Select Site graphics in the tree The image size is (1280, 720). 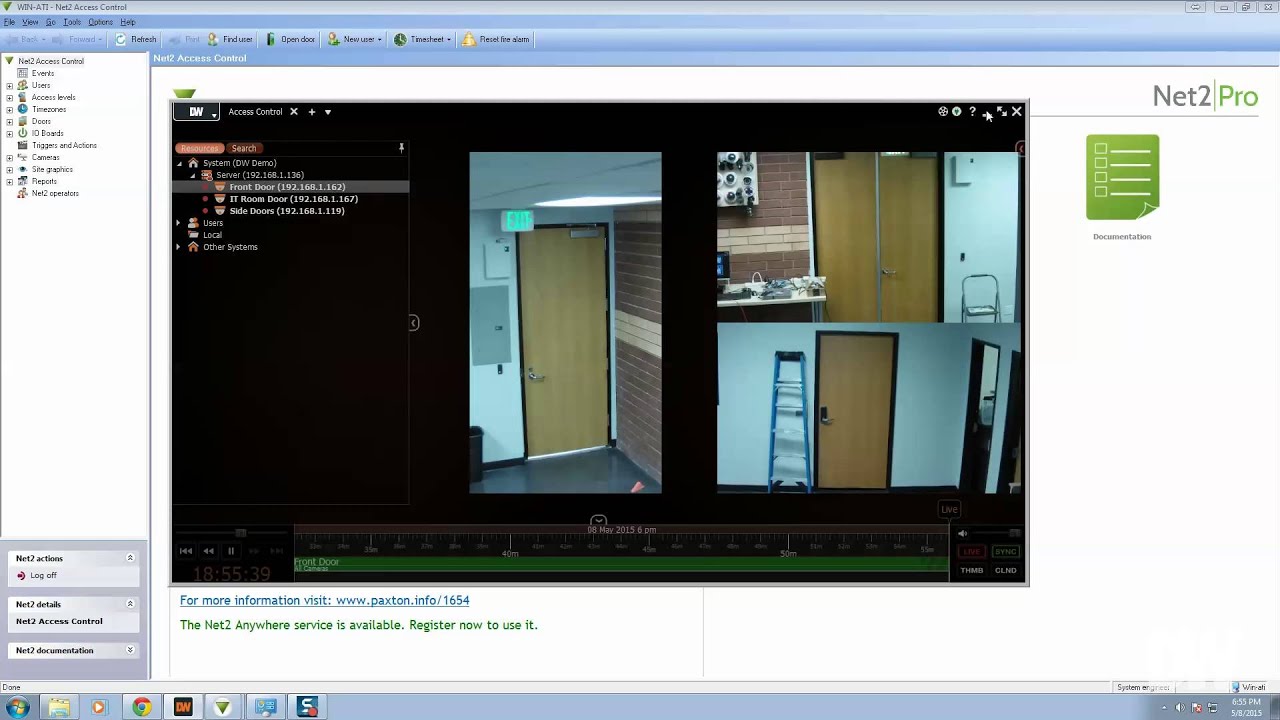(52, 169)
